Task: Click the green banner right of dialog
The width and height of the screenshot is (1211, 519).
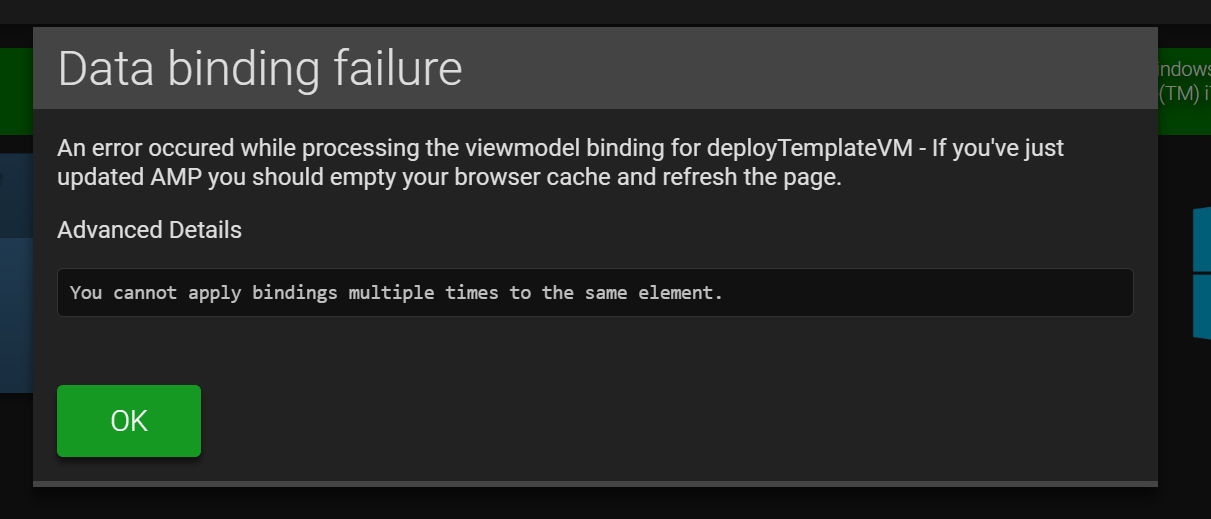Action: 1184,91
